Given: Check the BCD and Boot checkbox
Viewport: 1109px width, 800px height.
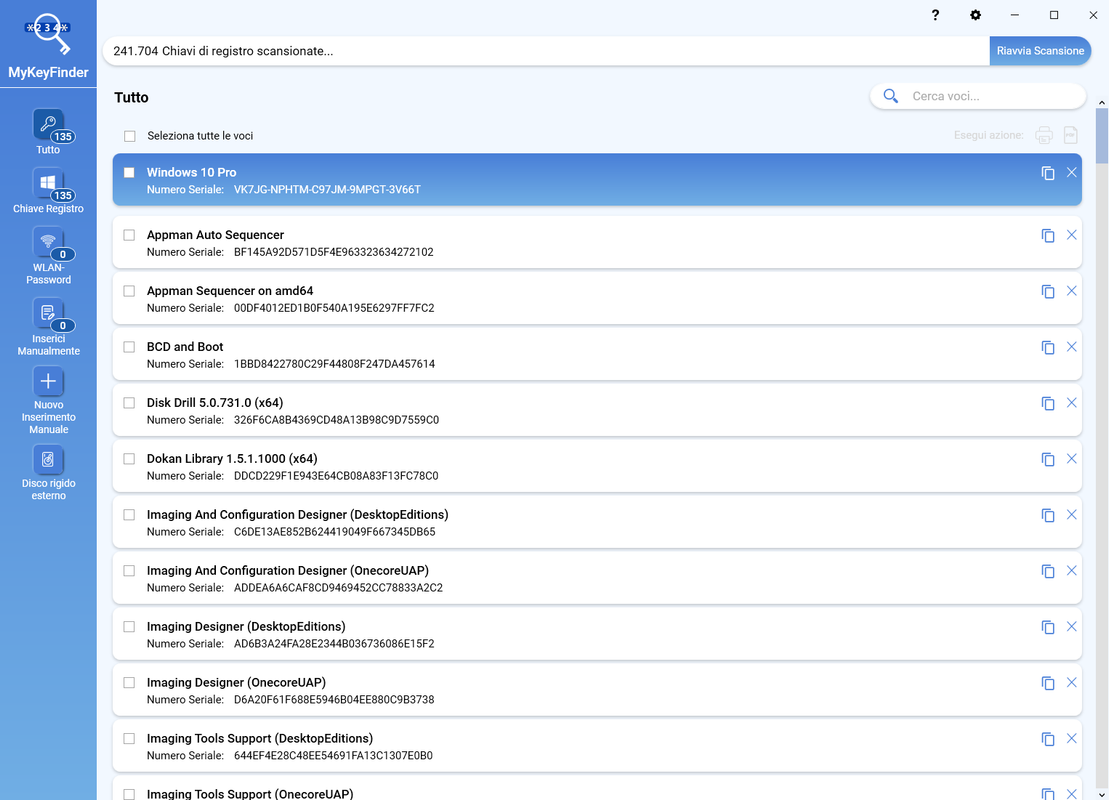Looking at the screenshot, I should pyautogui.click(x=129, y=347).
